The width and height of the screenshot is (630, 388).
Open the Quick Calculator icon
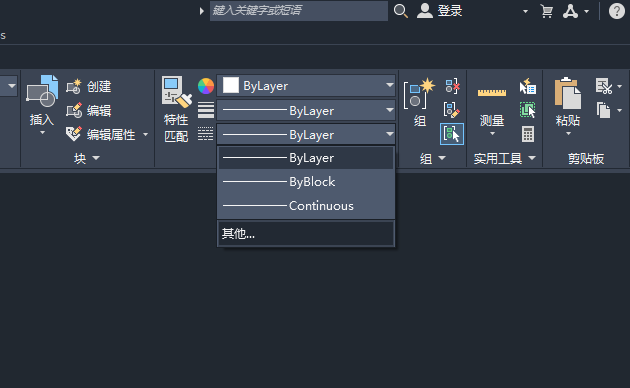(x=528, y=134)
